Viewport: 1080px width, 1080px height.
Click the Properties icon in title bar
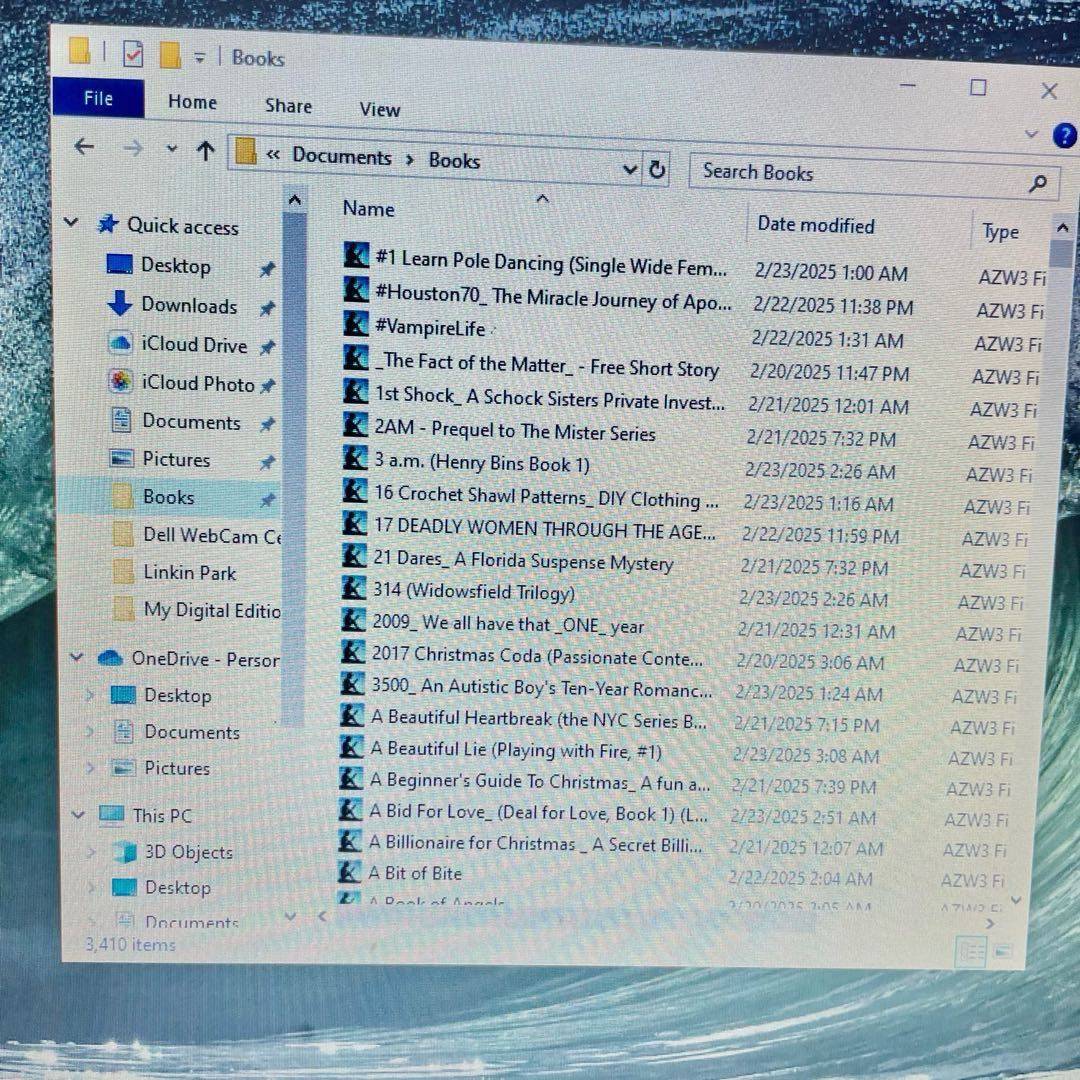tap(133, 54)
